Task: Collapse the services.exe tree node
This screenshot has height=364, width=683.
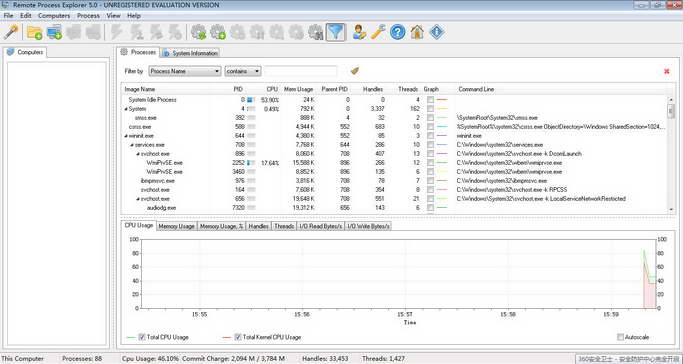Action: pyautogui.click(x=132, y=145)
